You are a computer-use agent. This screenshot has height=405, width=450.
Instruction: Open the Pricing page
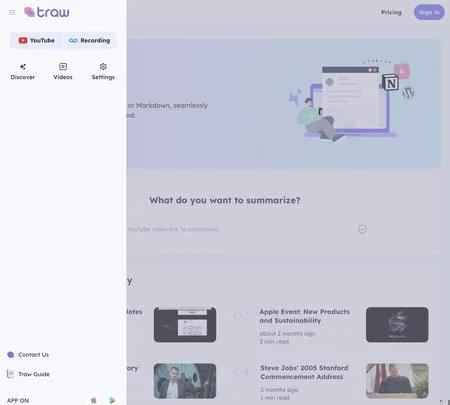point(391,12)
